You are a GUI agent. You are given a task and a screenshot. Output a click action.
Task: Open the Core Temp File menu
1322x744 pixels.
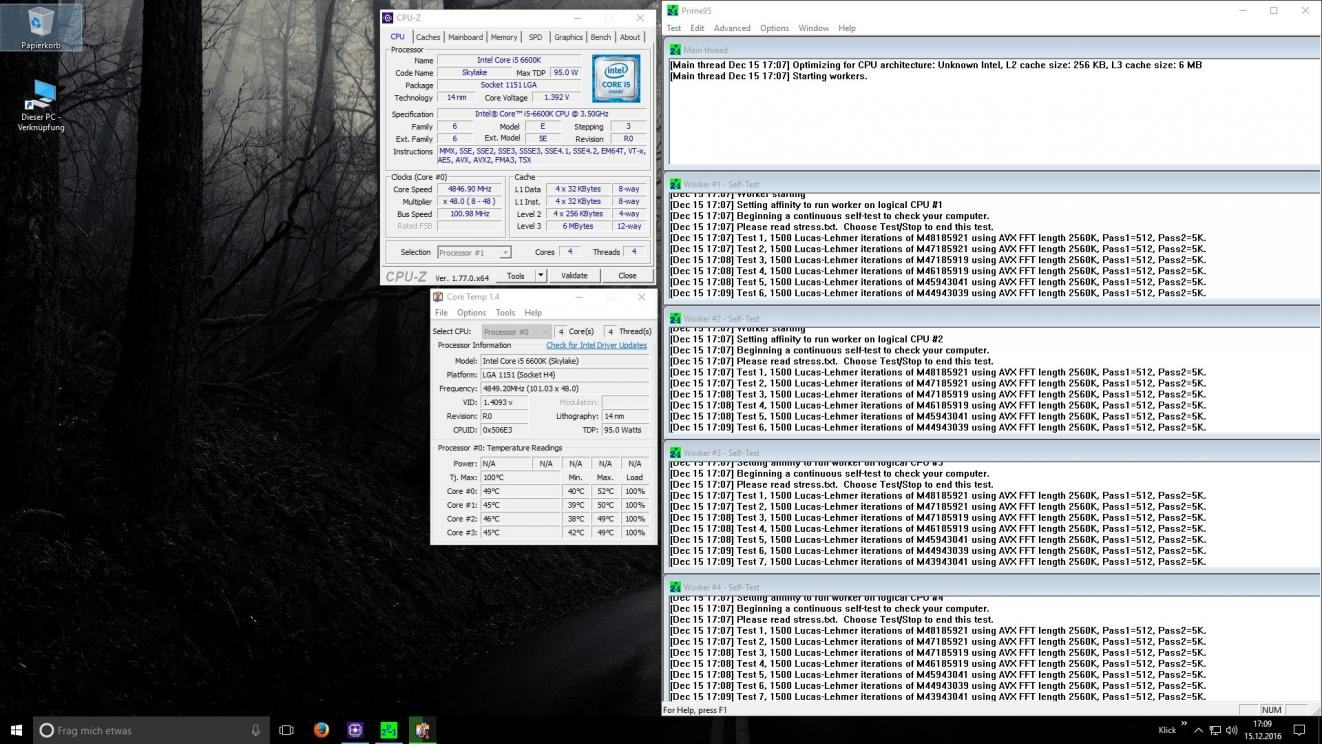pyautogui.click(x=441, y=312)
